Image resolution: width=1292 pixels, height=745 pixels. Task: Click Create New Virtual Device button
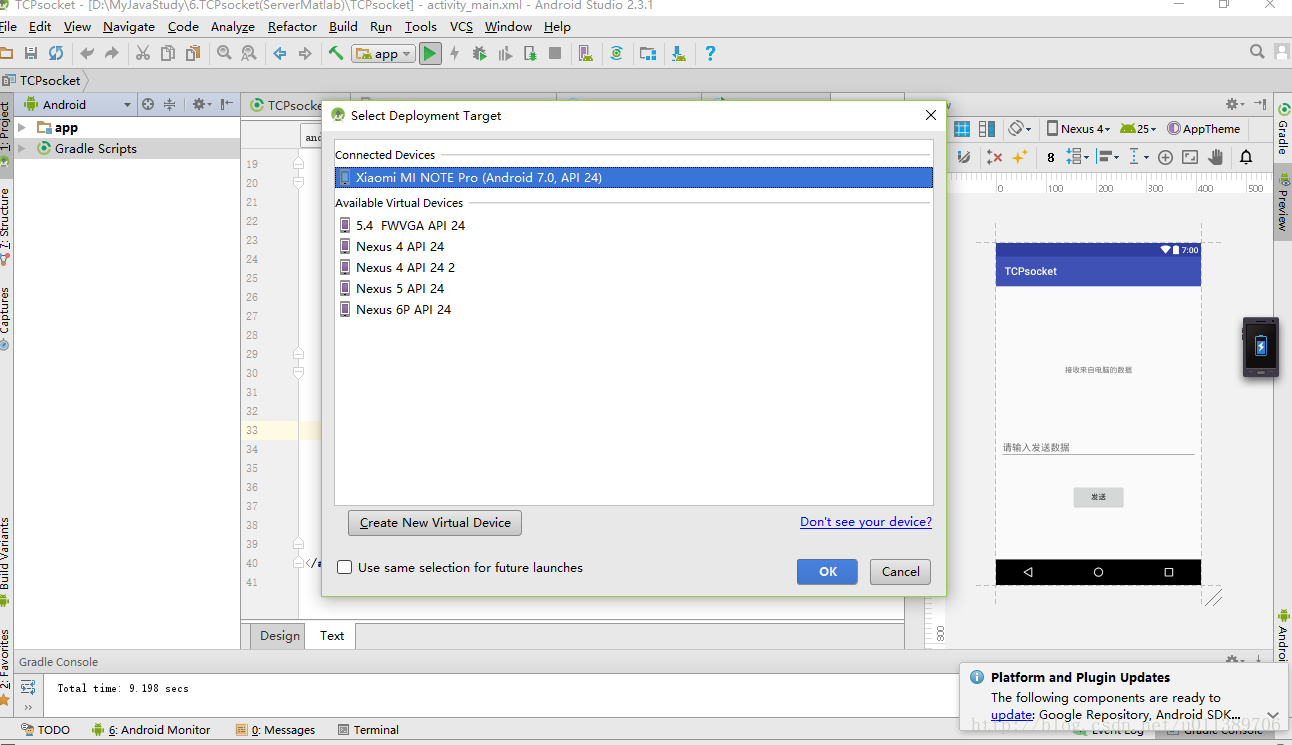click(435, 523)
